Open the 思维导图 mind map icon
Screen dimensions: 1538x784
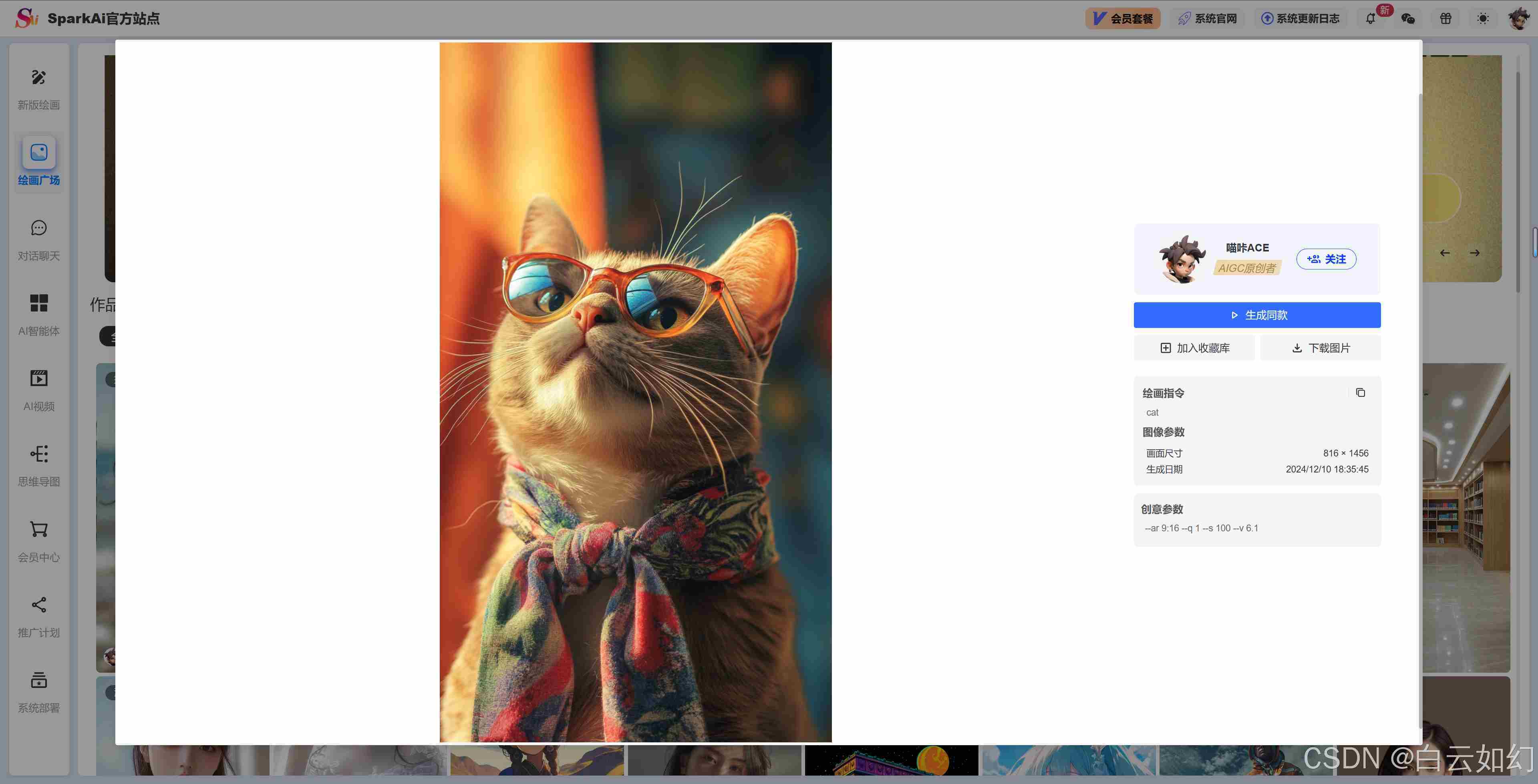tap(39, 454)
